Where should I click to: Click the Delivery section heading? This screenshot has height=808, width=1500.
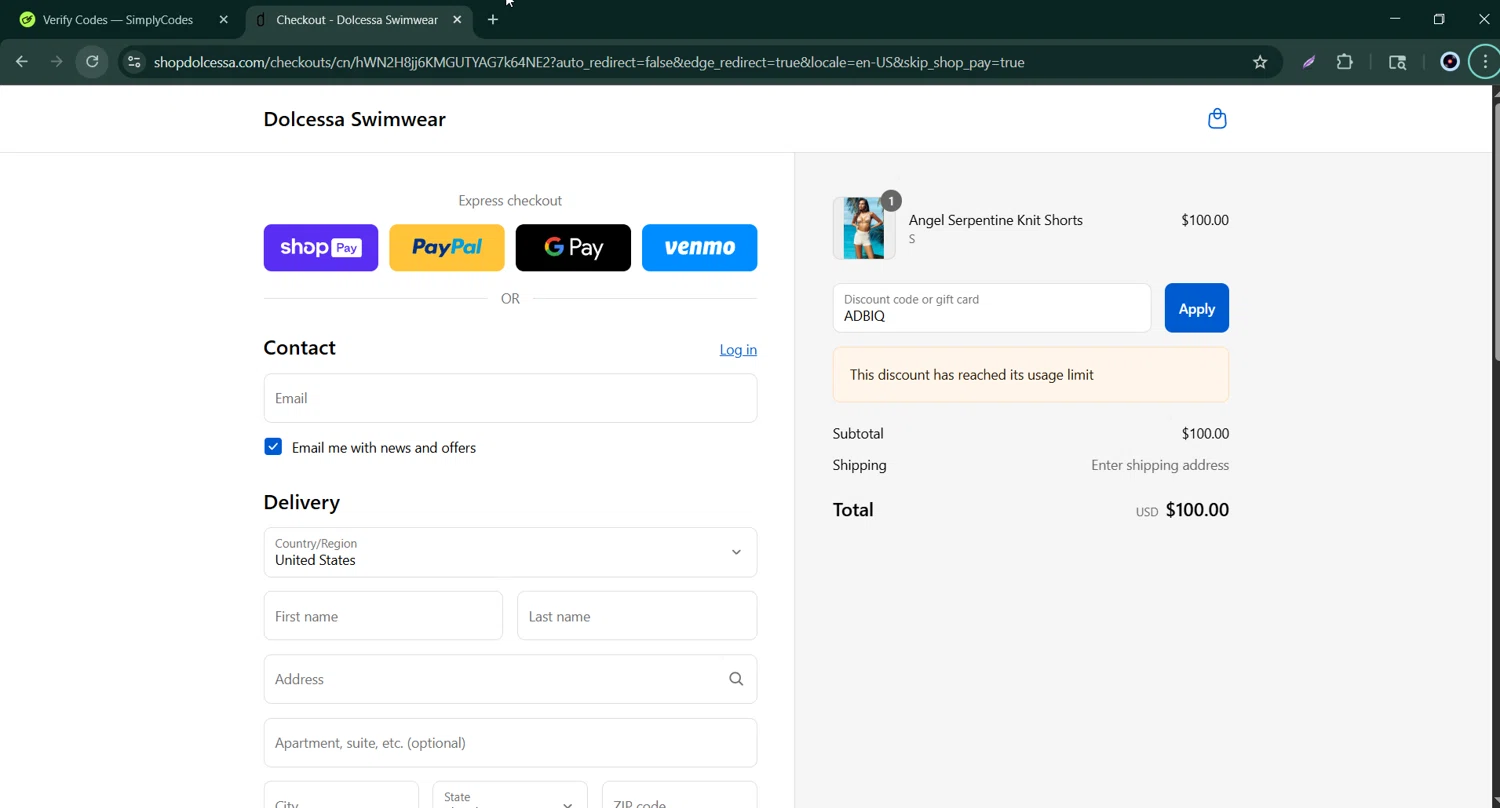click(302, 502)
